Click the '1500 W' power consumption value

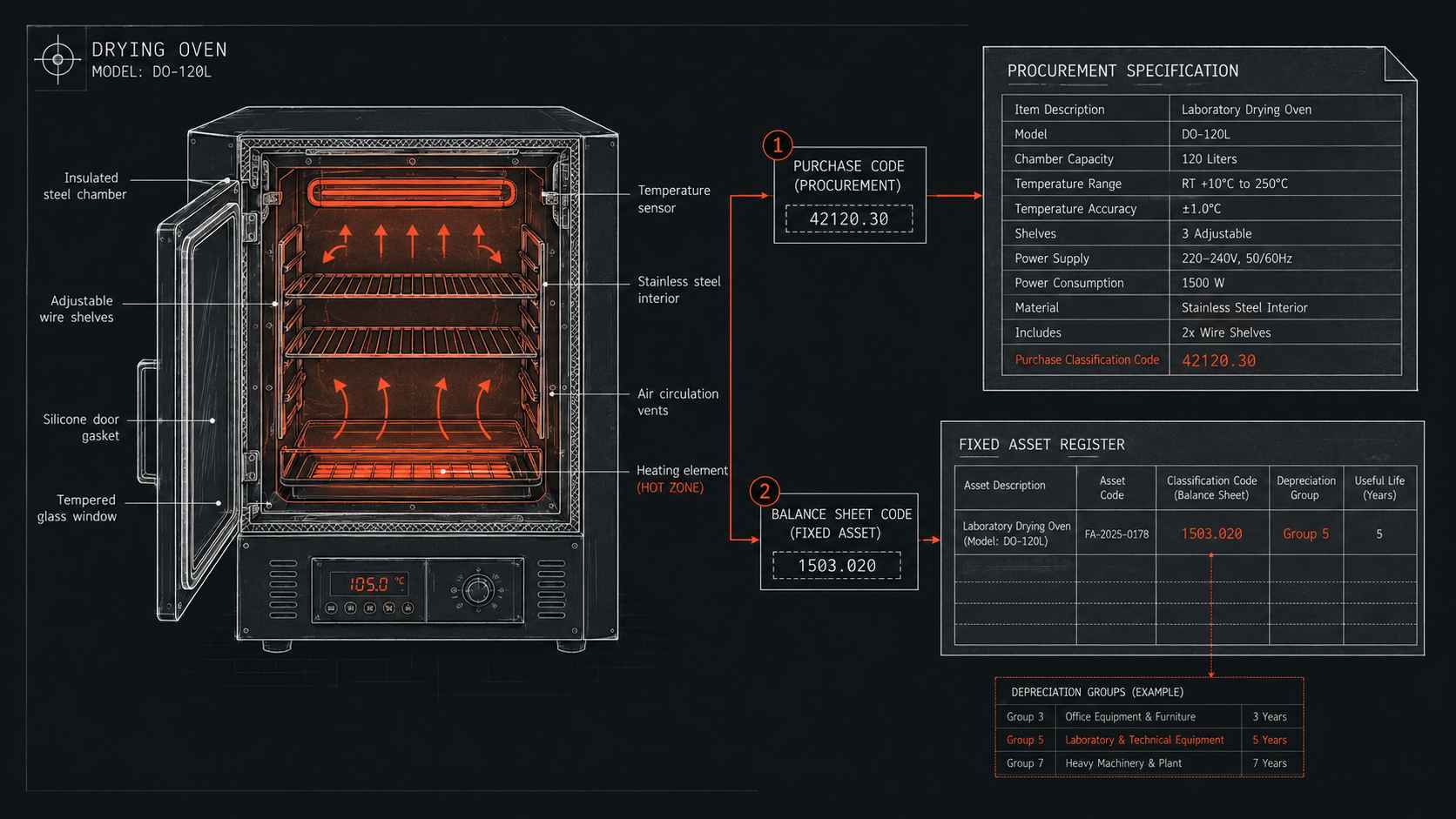(1203, 283)
